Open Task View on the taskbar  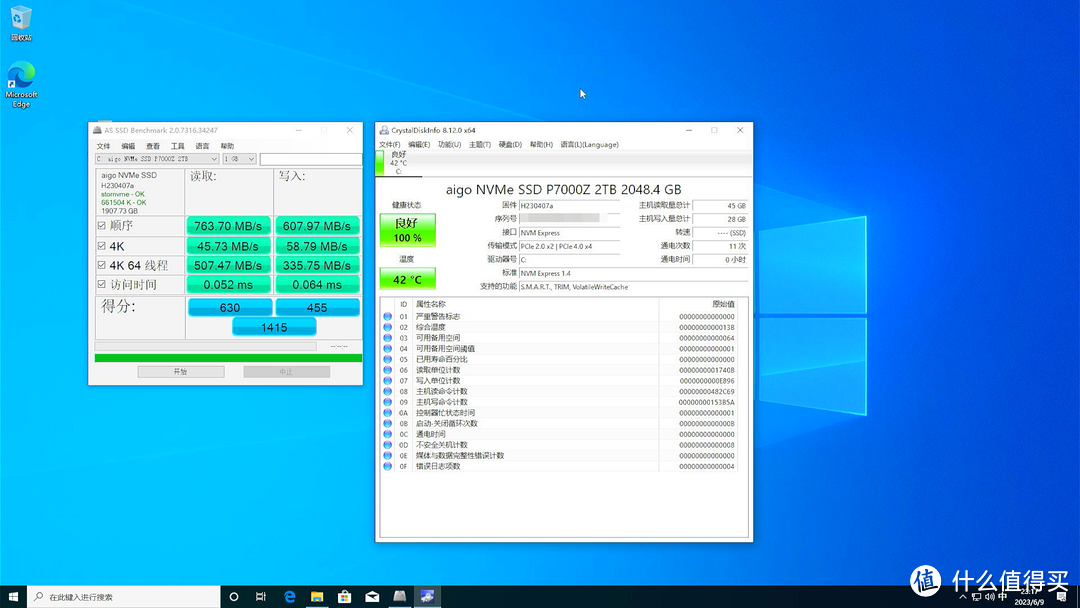[261, 597]
